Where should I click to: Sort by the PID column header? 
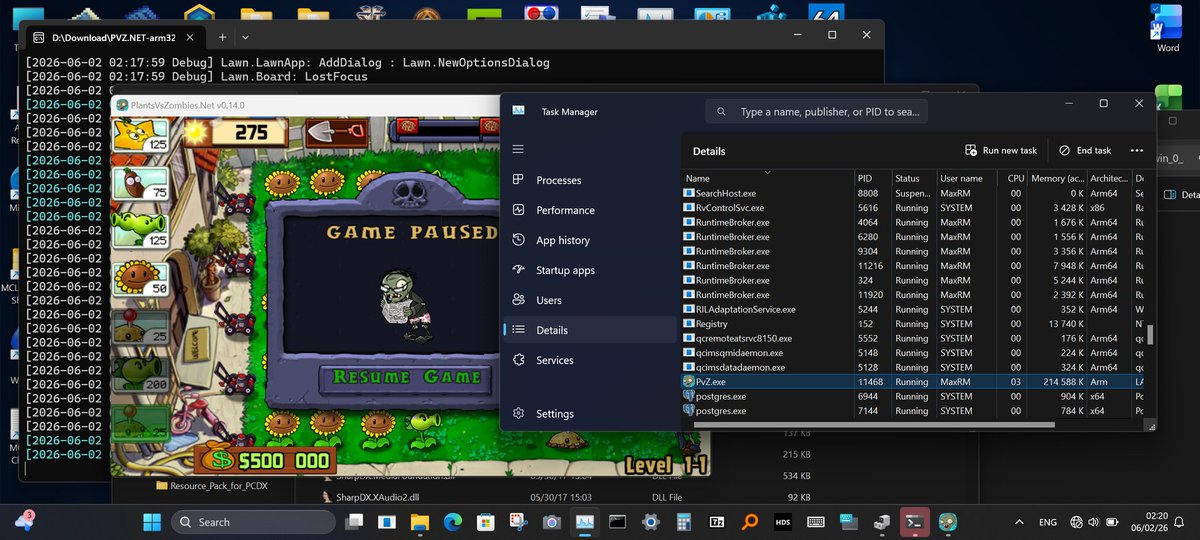click(872, 178)
